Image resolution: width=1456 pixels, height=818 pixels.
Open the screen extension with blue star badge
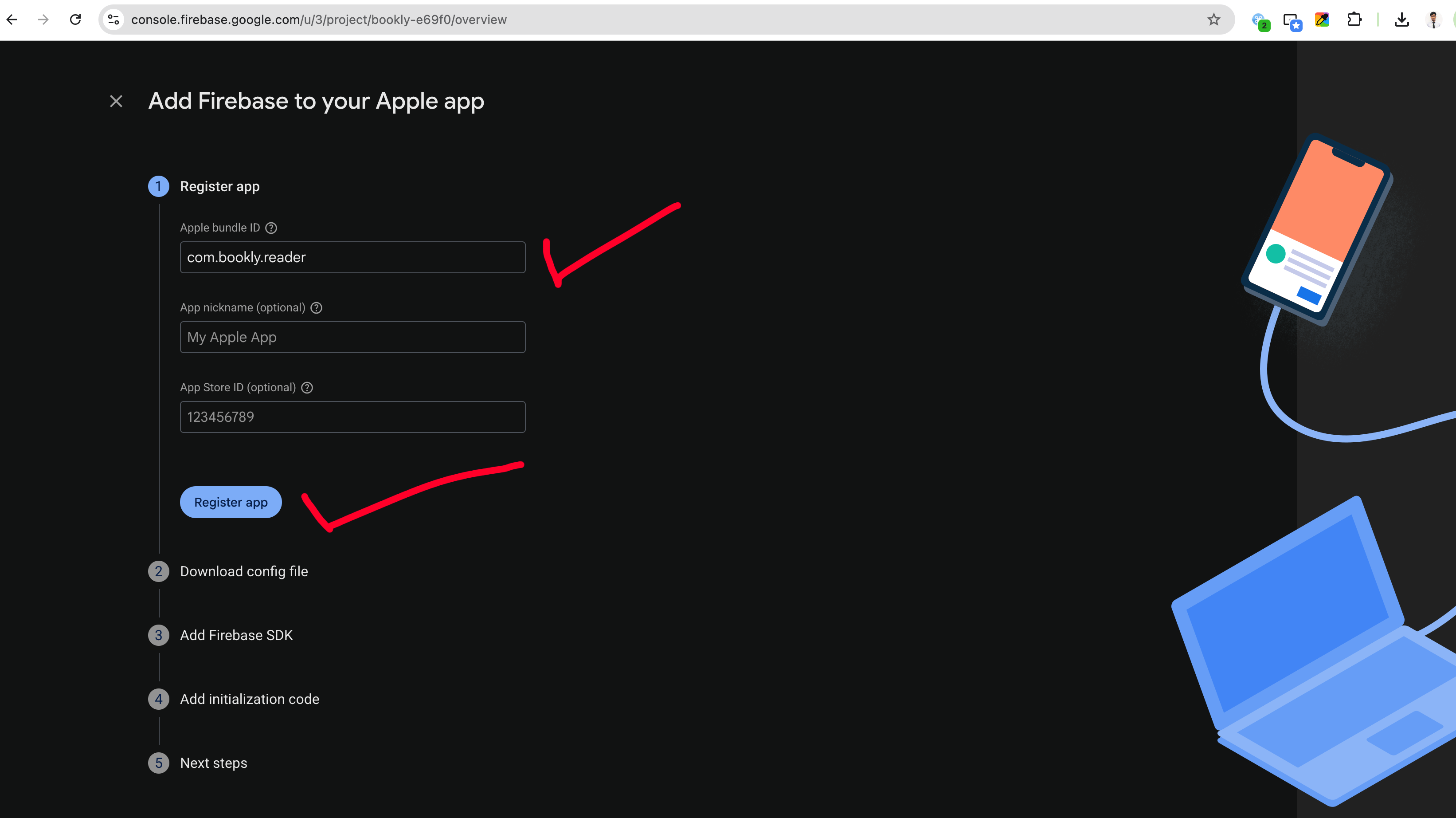[x=1292, y=21]
